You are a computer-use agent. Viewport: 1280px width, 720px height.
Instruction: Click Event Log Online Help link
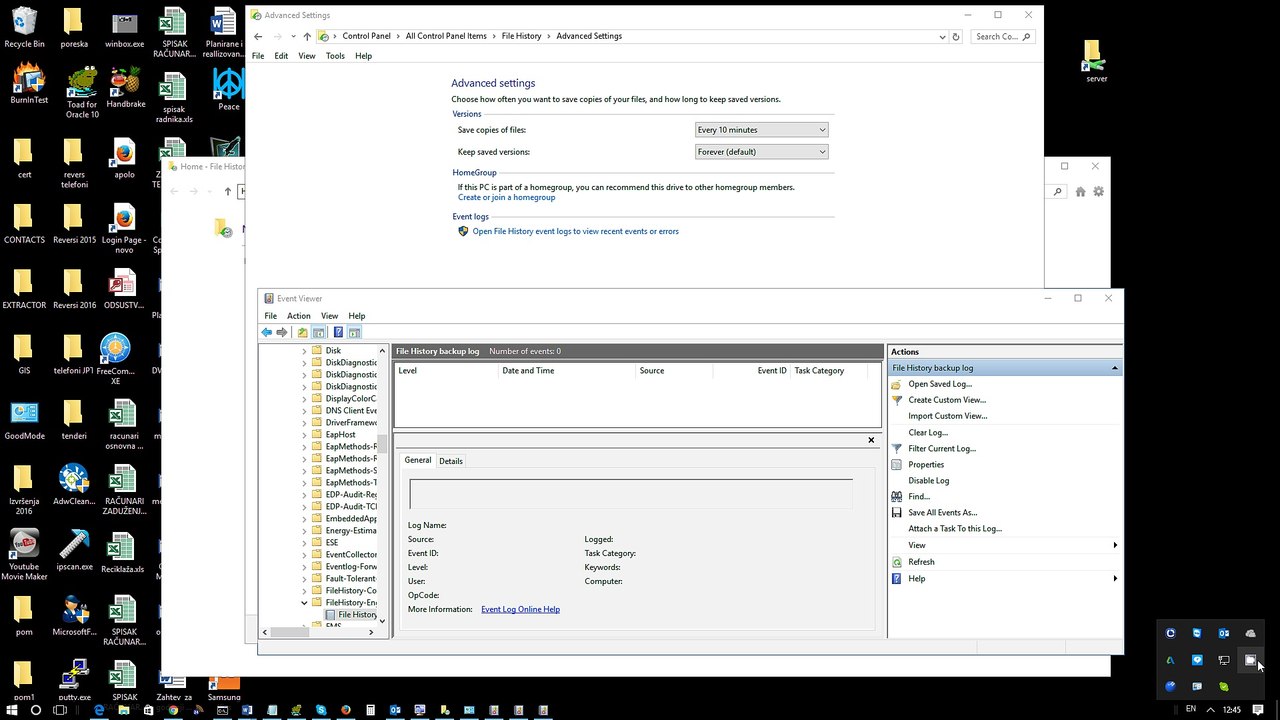click(520, 609)
